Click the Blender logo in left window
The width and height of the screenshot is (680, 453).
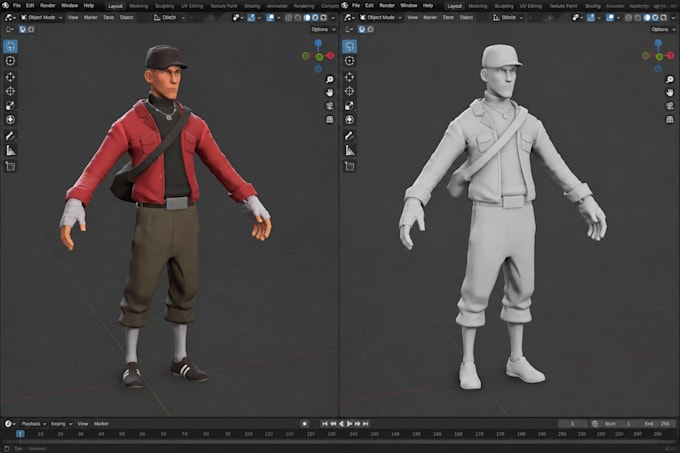coord(6,6)
